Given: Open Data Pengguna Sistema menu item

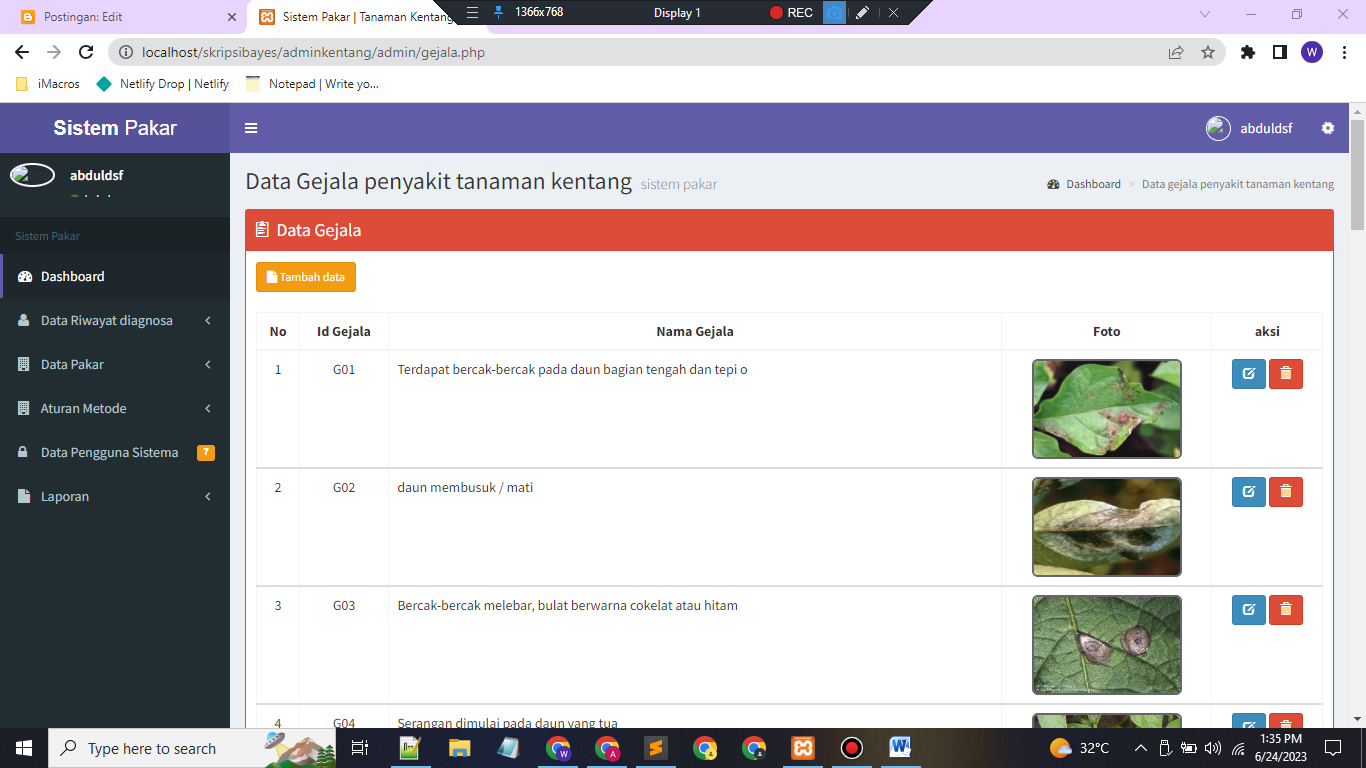Looking at the screenshot, I should pyautogui.click(x=115, y=452).
